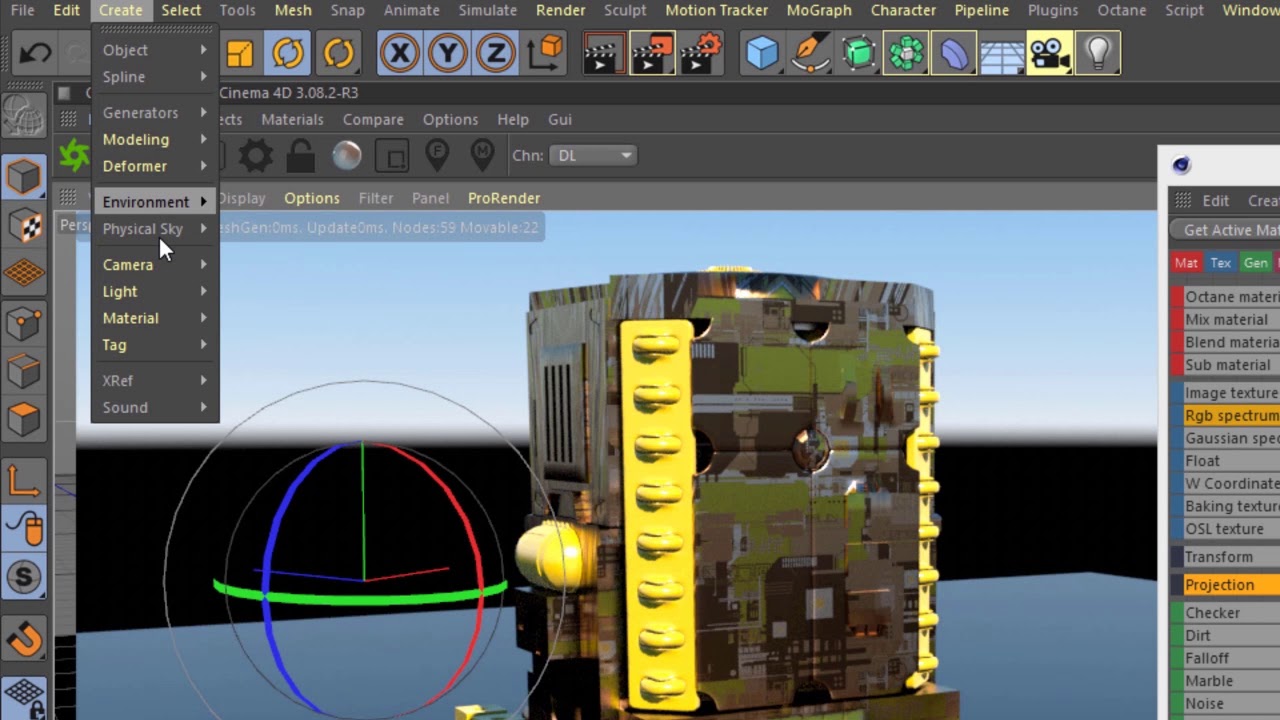This screenshot has height=720, width=1280.
Task: Toggle the Octane lock resolution padlock
Action: (x=300, y=156)
